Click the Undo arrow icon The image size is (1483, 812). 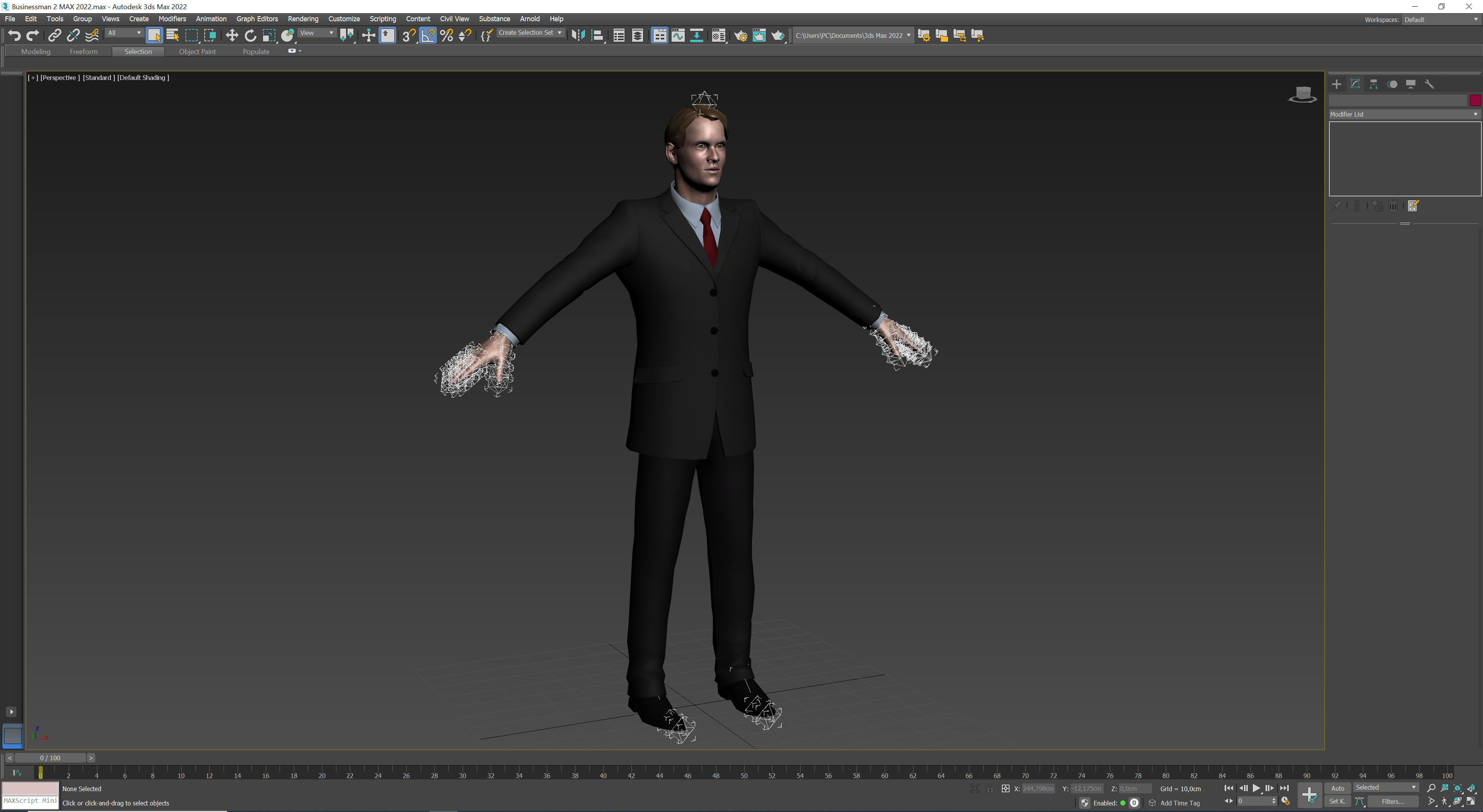(14, 36)
